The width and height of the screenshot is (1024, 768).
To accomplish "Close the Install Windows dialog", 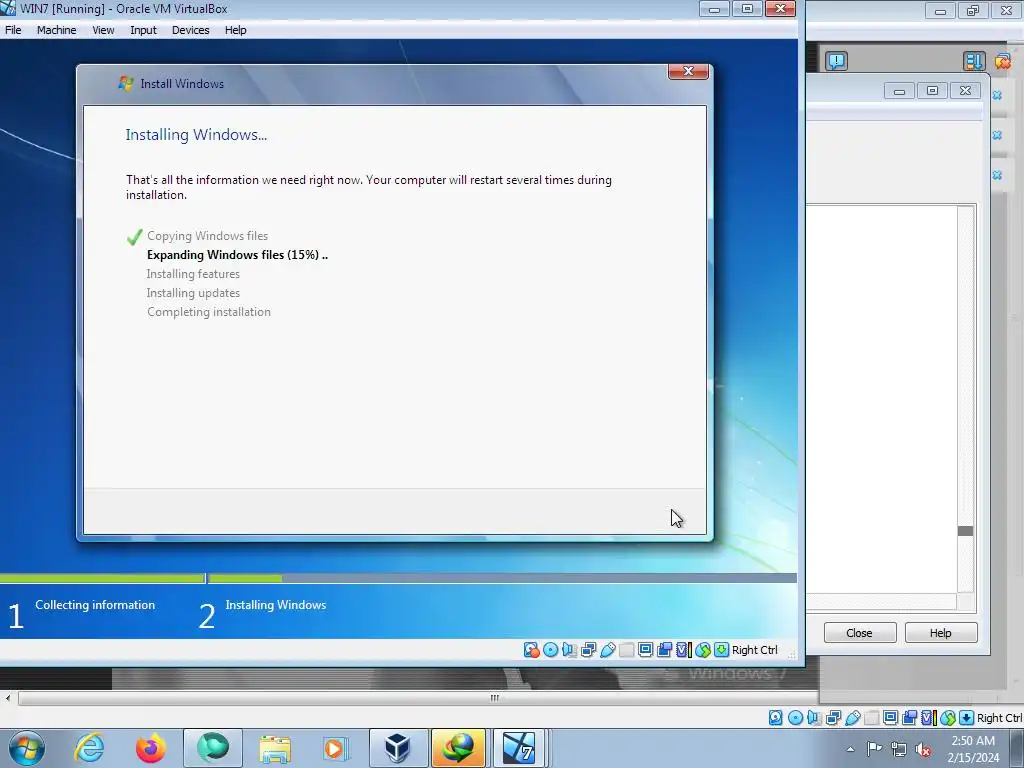I will (x=688, y=71).
